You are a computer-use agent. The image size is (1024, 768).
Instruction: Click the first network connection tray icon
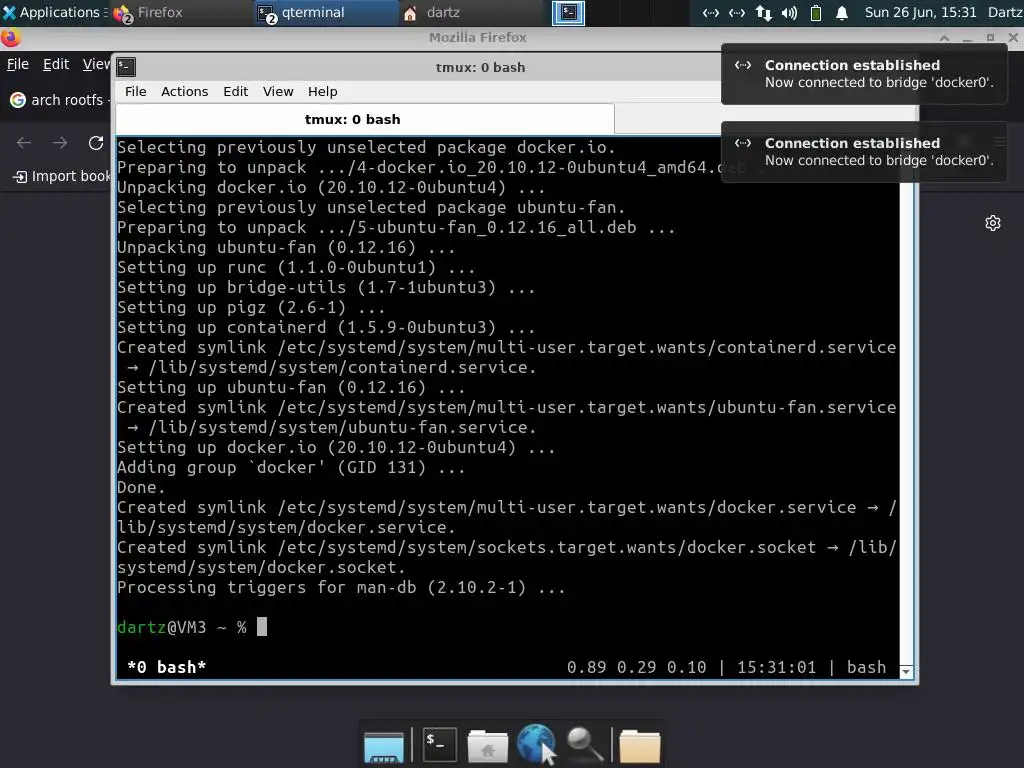coord(711,13)
